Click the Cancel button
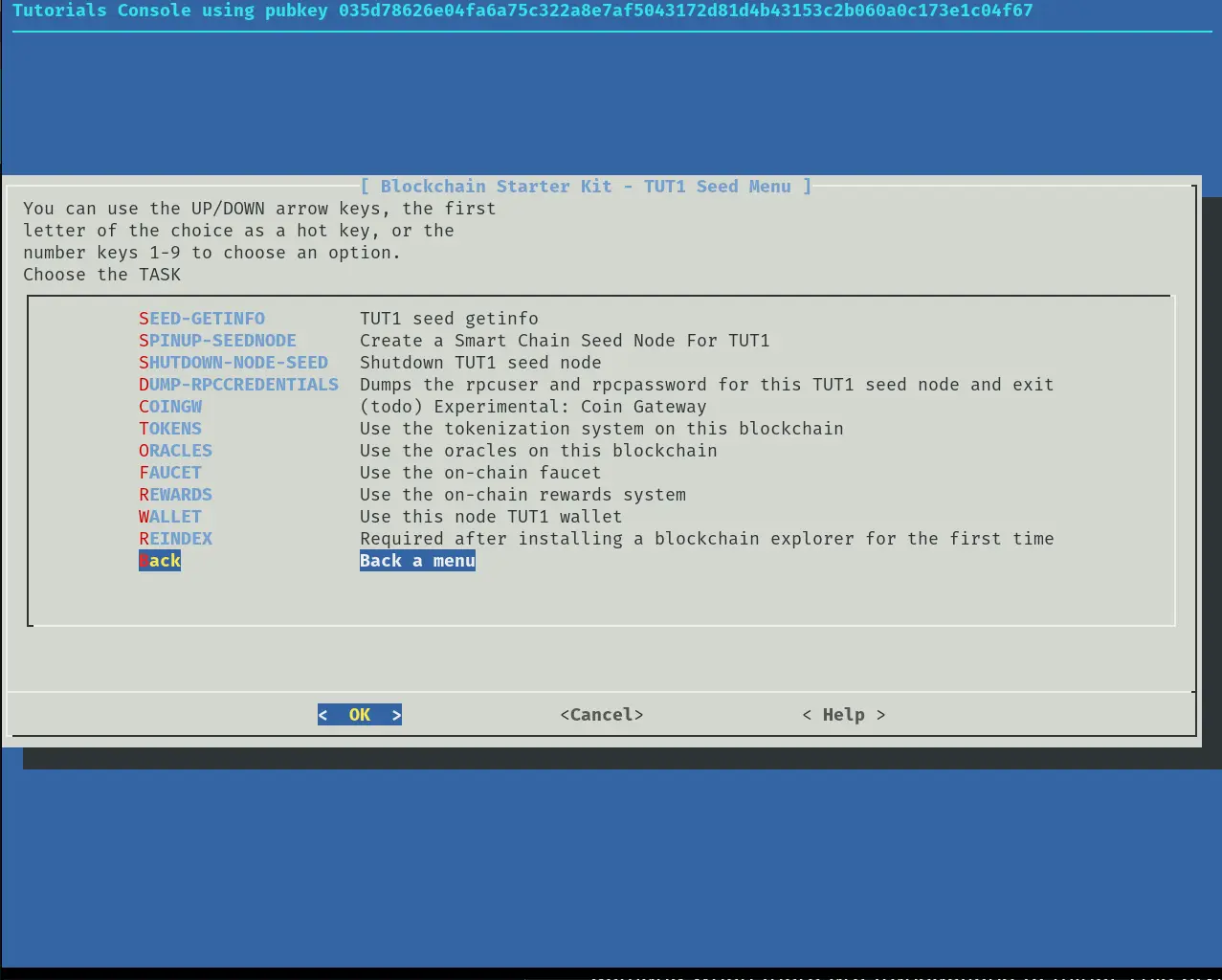This screenshot has width=1222, height=980. pyautogui.click(x=601, y=715)
